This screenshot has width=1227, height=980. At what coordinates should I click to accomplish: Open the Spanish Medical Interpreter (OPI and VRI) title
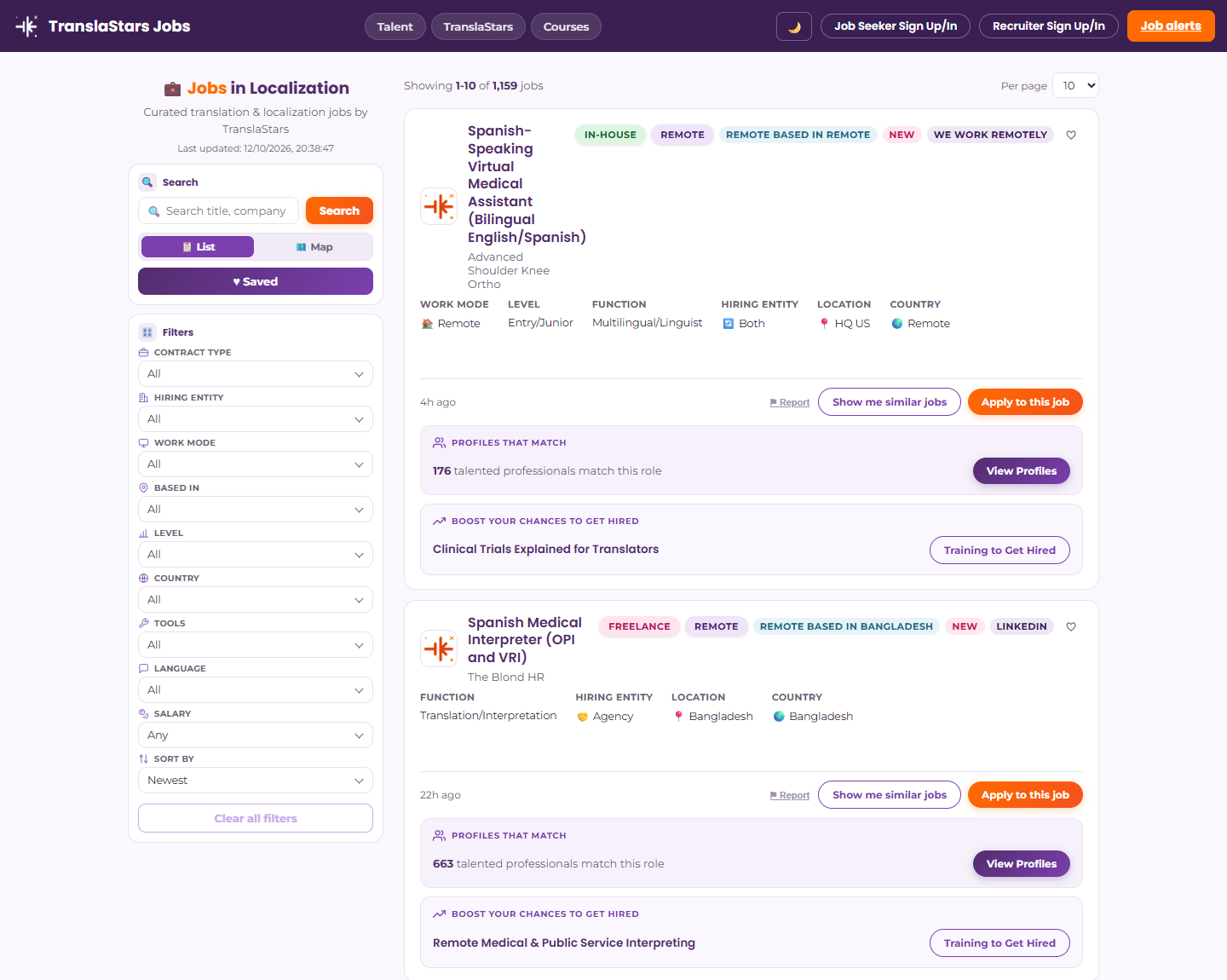525,640
